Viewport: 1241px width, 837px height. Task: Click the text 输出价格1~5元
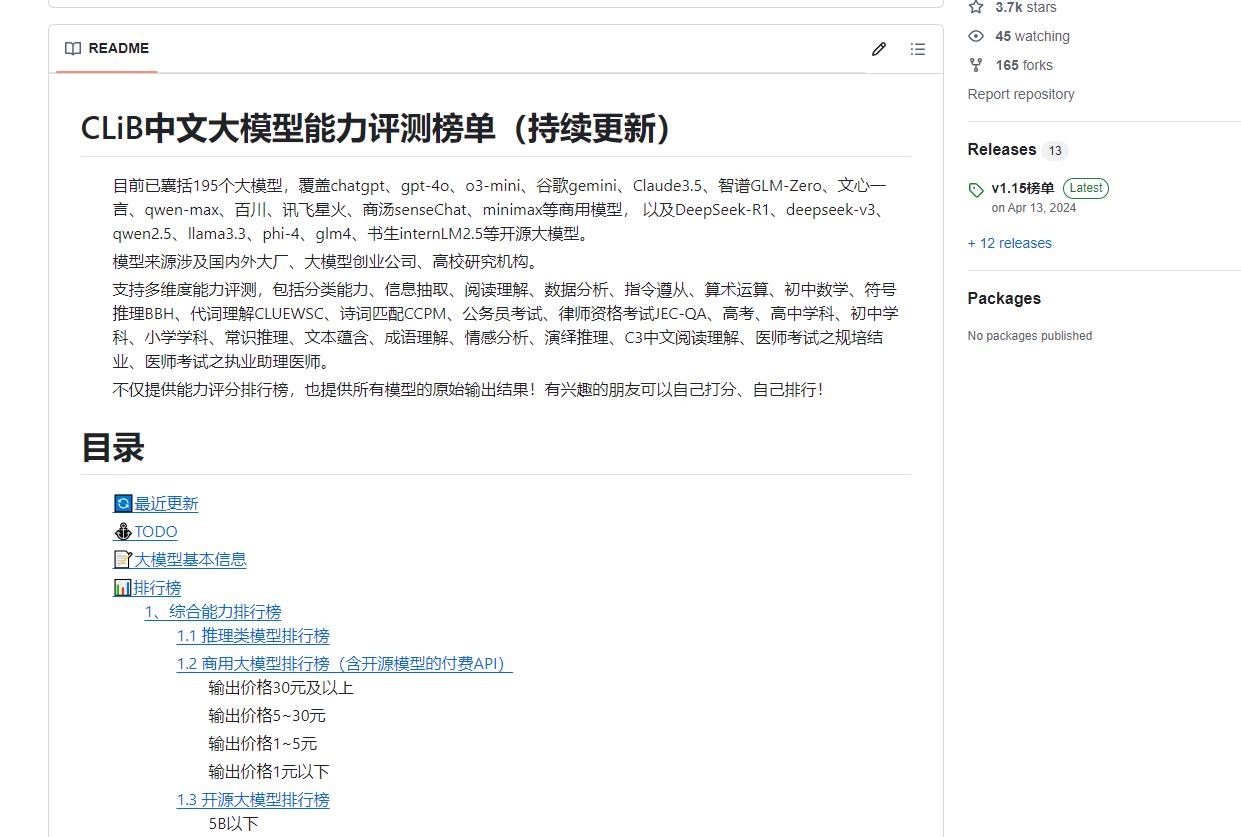pos(263,743)
